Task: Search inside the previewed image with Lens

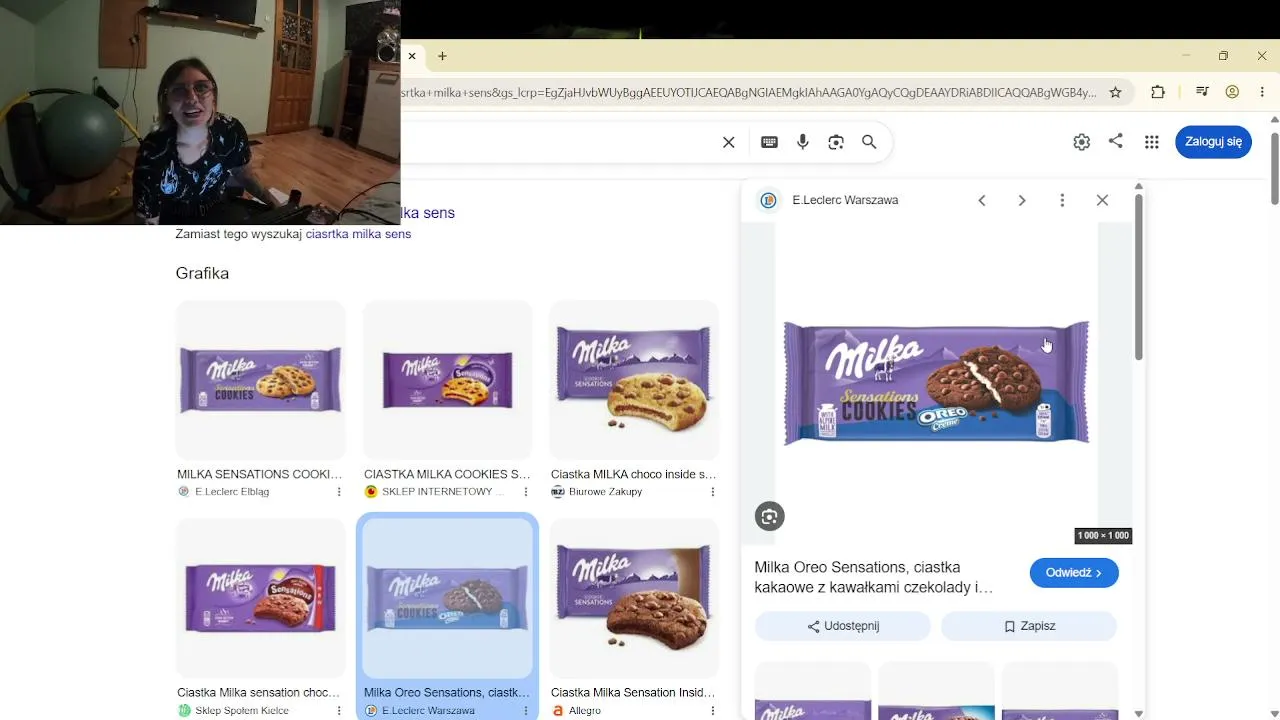Action: click(x=769, y=516)
